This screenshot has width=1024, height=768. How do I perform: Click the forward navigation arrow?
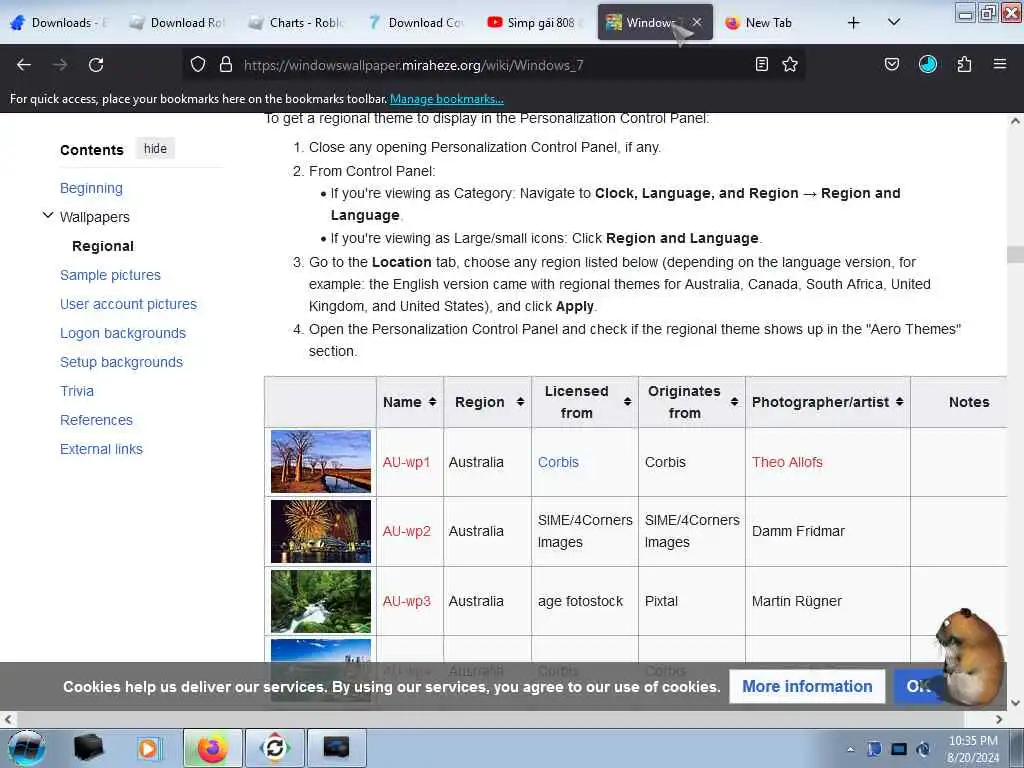[x=60, y=65]
